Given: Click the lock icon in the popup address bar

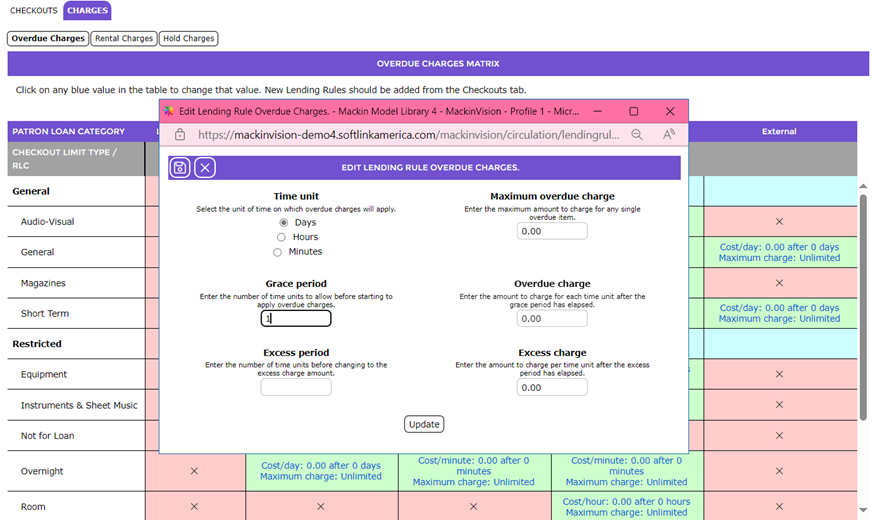Looking at the screenshot, I should (180, 134).
